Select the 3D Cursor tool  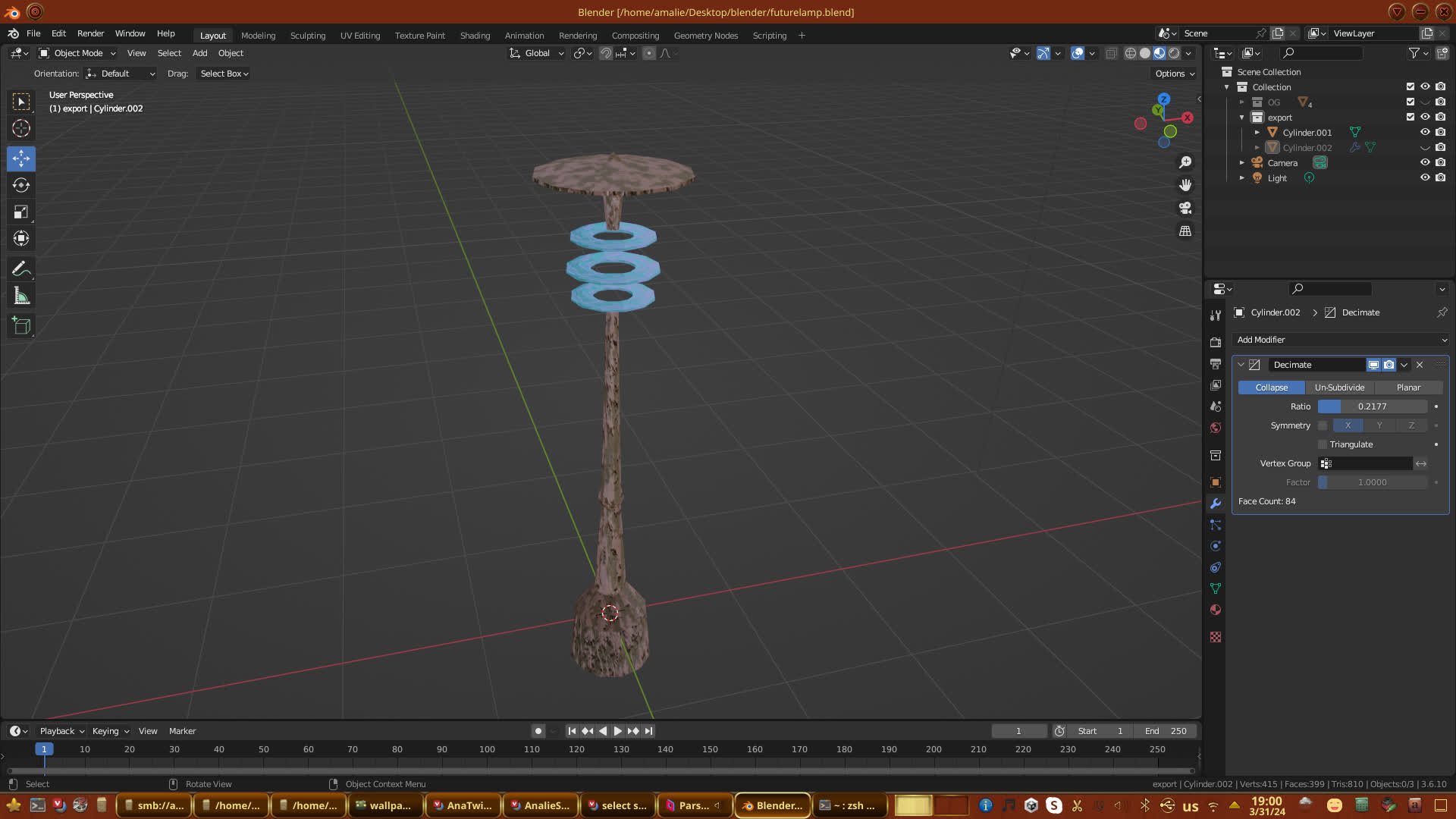click(x=21, y=128)
